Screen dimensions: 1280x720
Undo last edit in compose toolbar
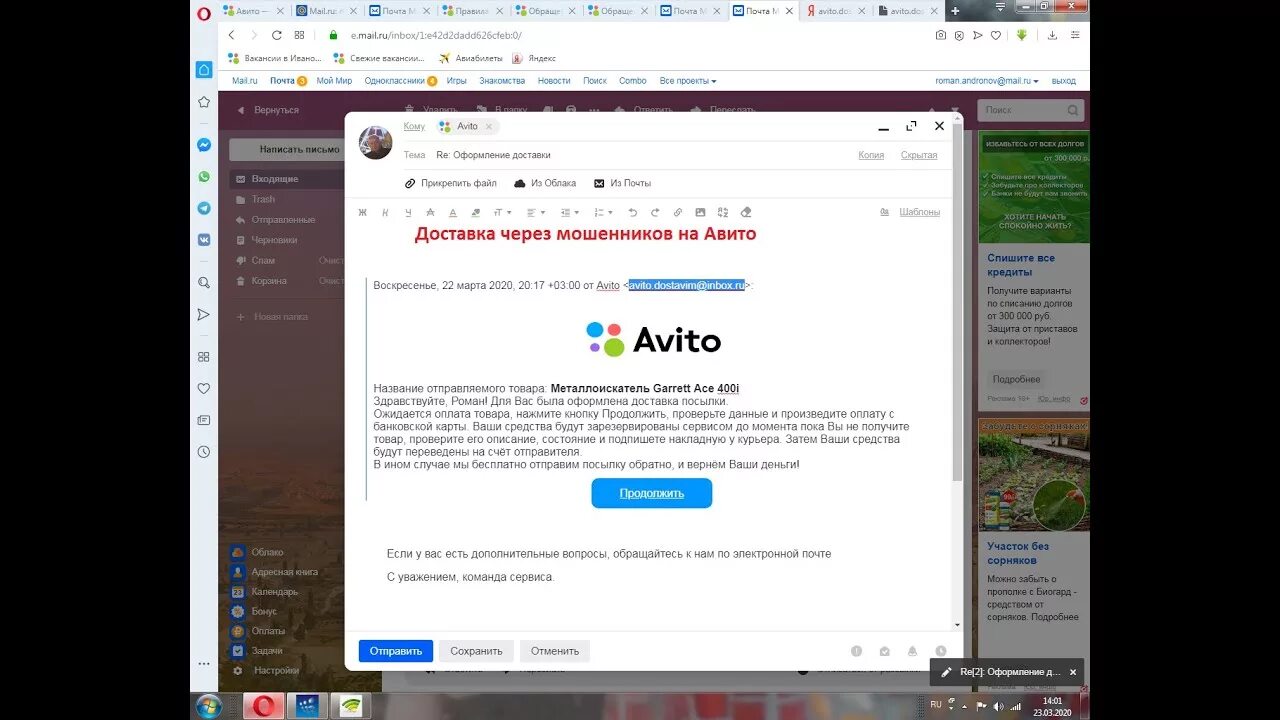[632, 212]
